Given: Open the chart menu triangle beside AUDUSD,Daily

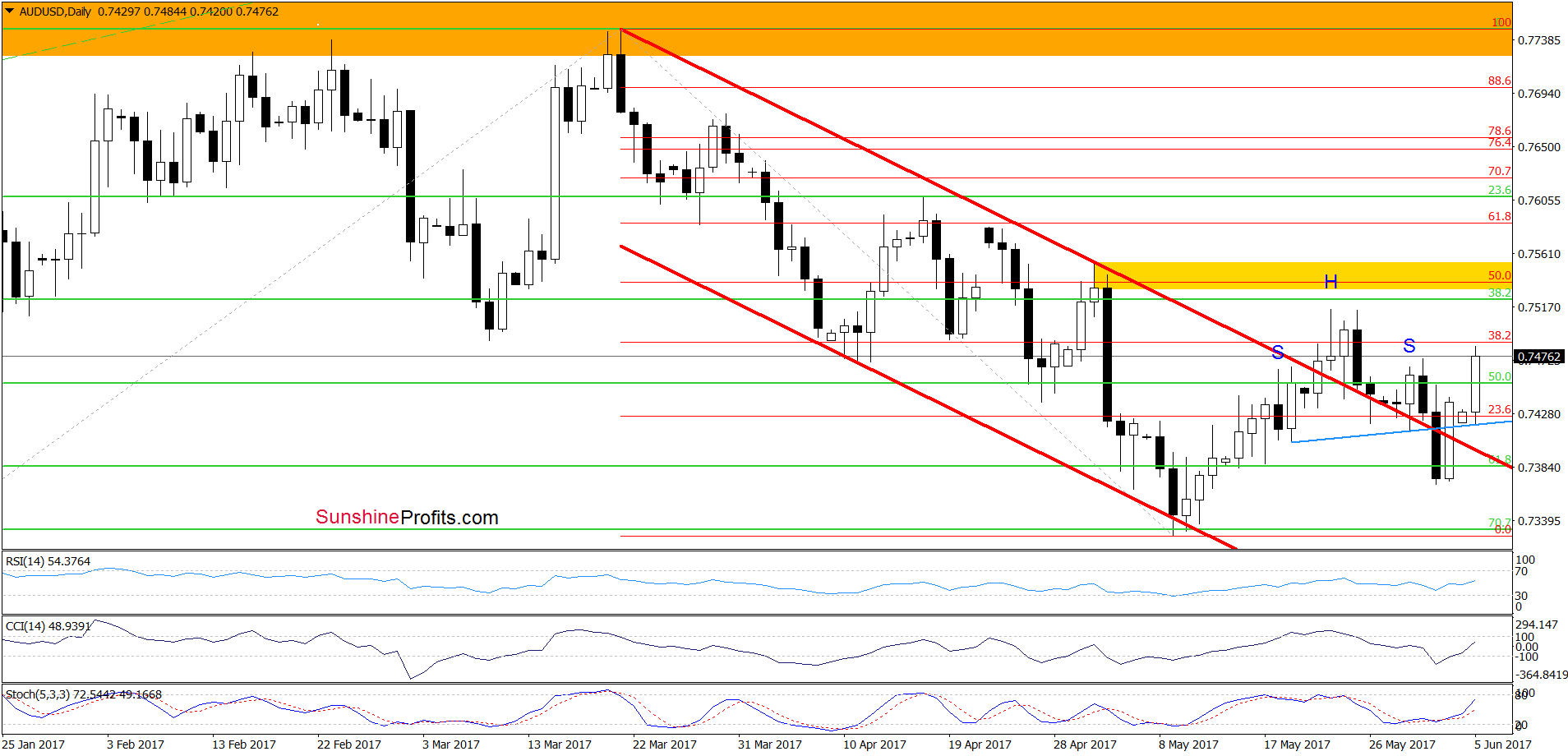Looking at the screenshot, I should click(10, 12).
